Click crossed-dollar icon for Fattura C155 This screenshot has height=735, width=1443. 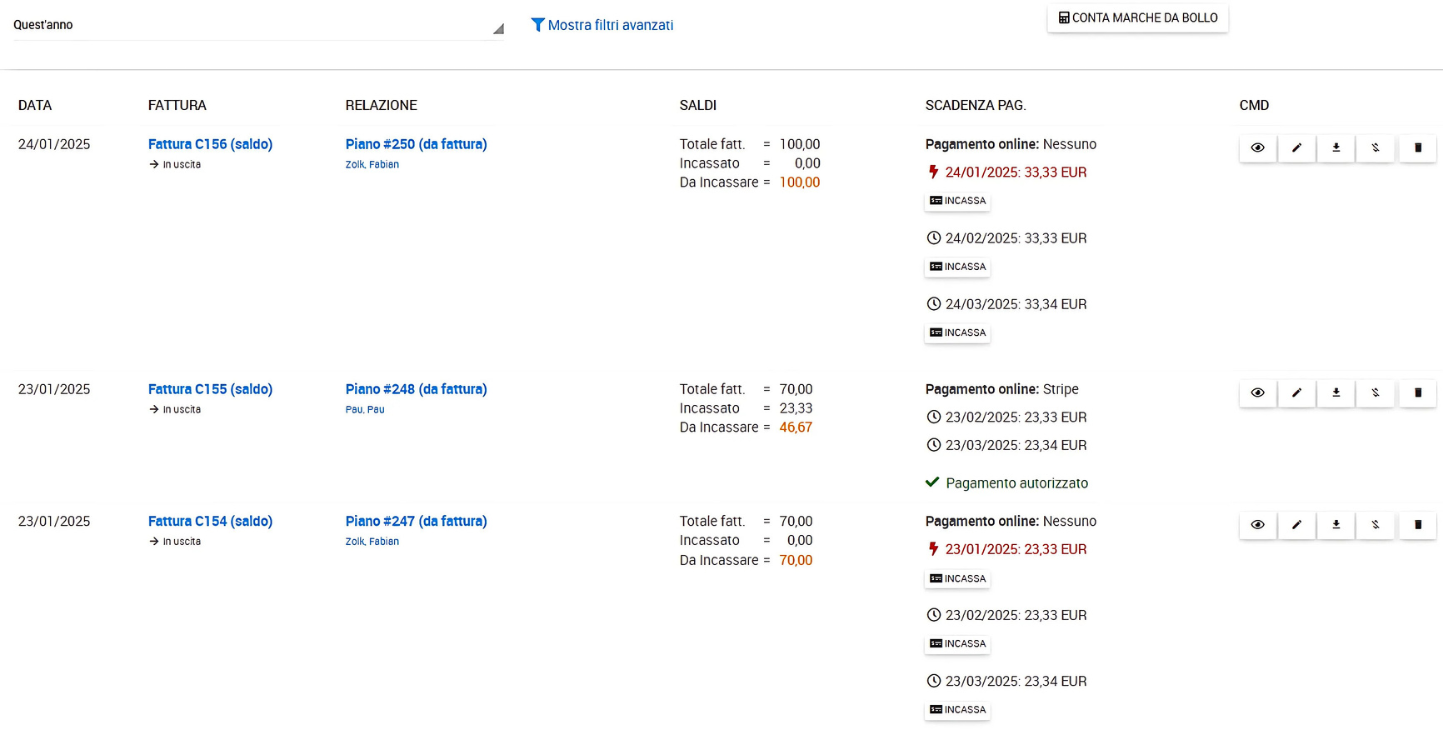click(1376, 393)
